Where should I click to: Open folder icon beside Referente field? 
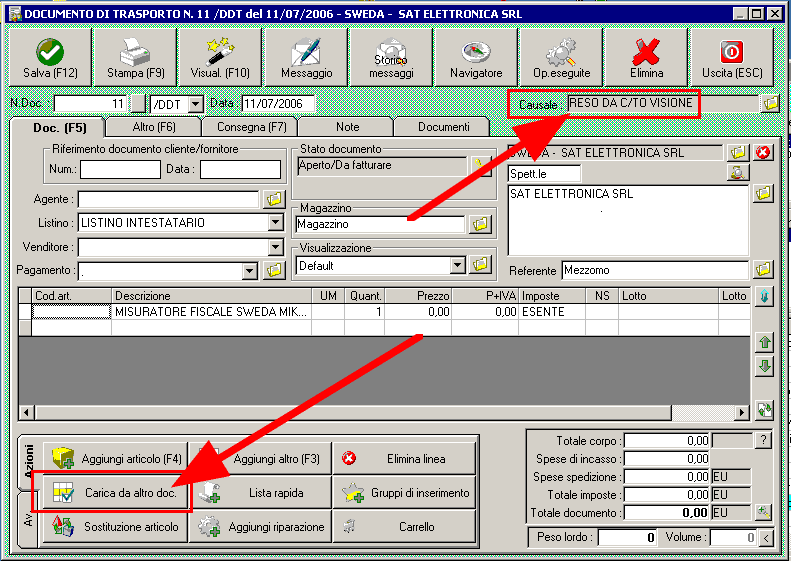(x=763, y=269)
